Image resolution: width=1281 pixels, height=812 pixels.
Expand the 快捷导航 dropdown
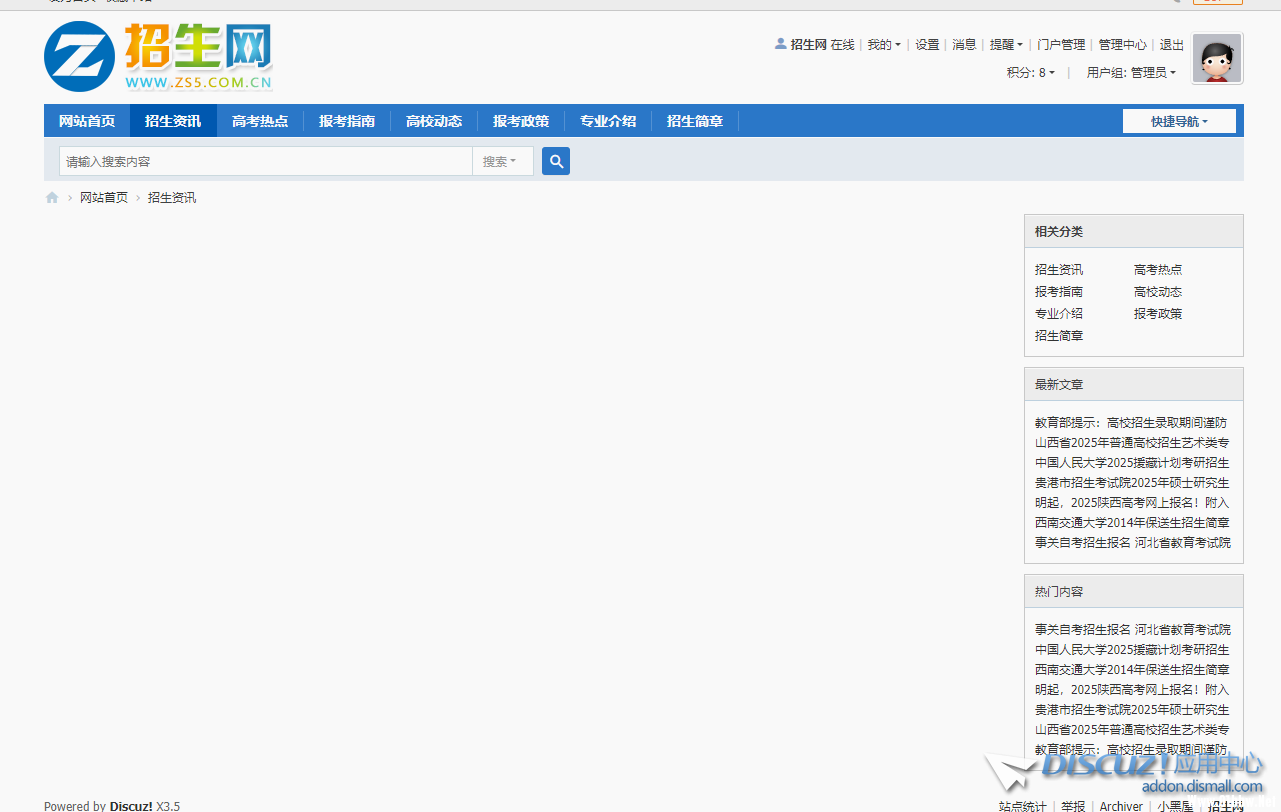click(x=1179, y=121)
